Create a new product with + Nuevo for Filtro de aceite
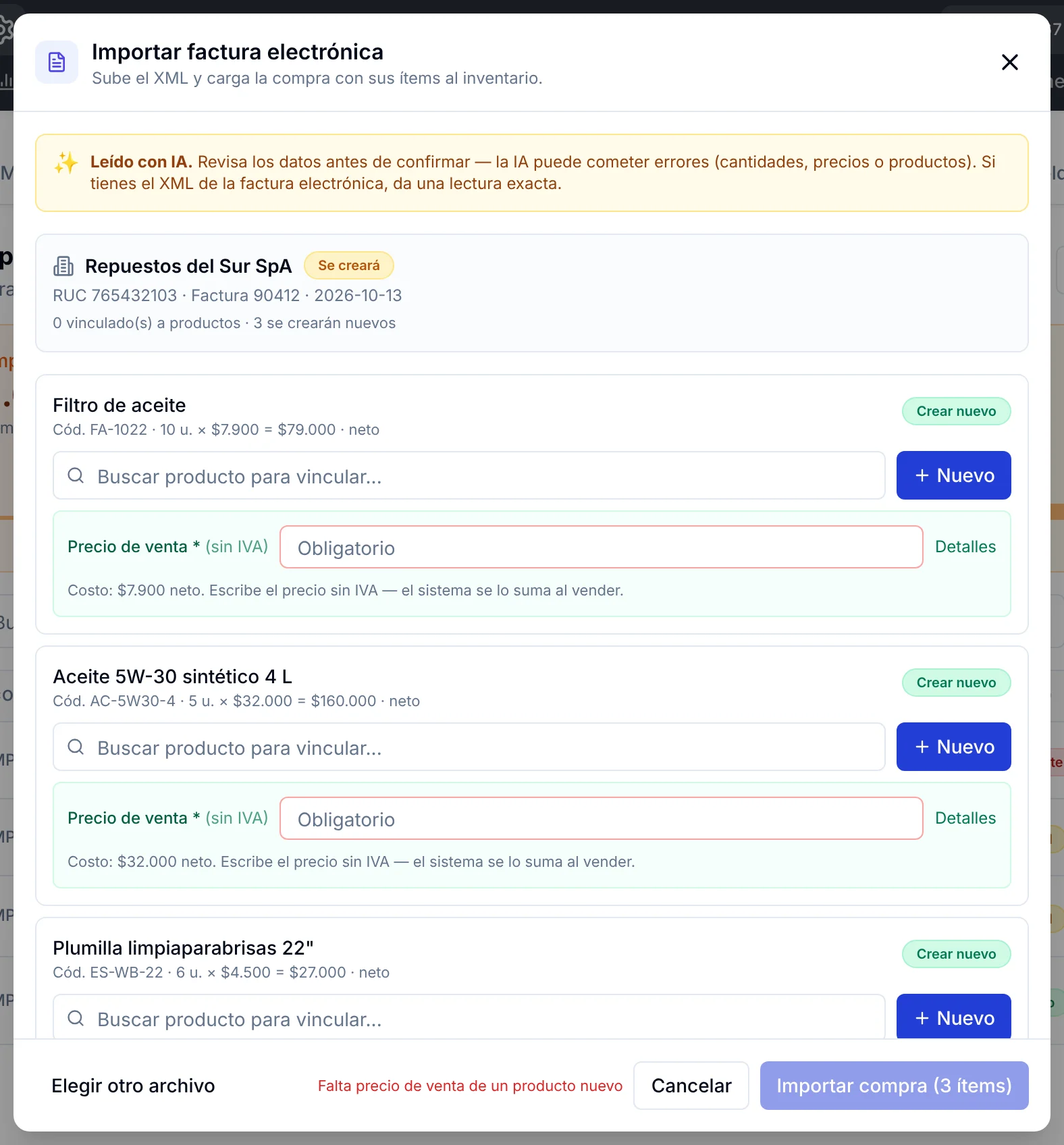The image size is (1064, 1145). (x=953, y=475)
